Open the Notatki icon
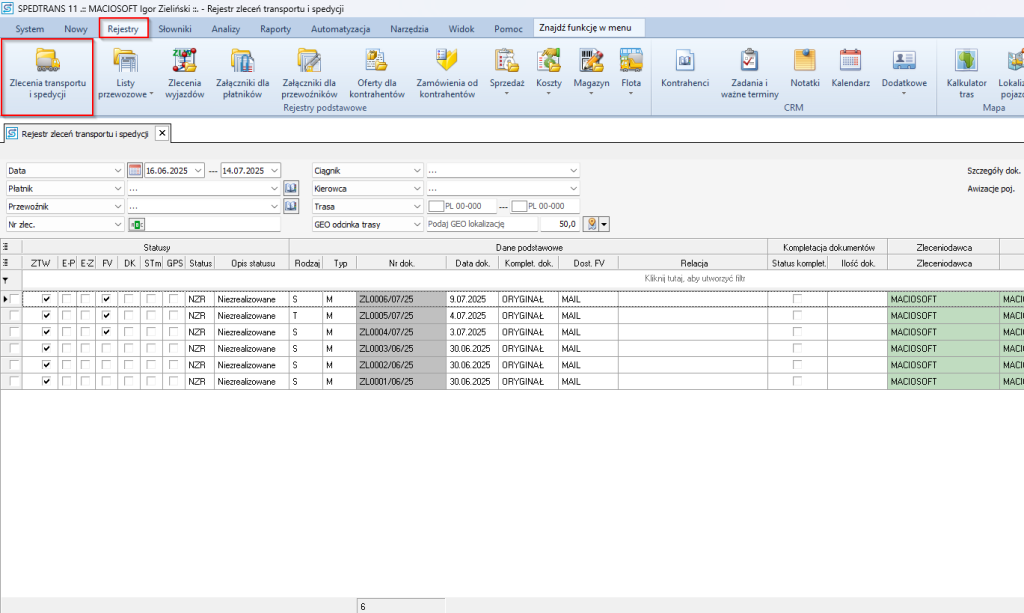This screenshot has height=613, width=1024. tap(804, 70)
